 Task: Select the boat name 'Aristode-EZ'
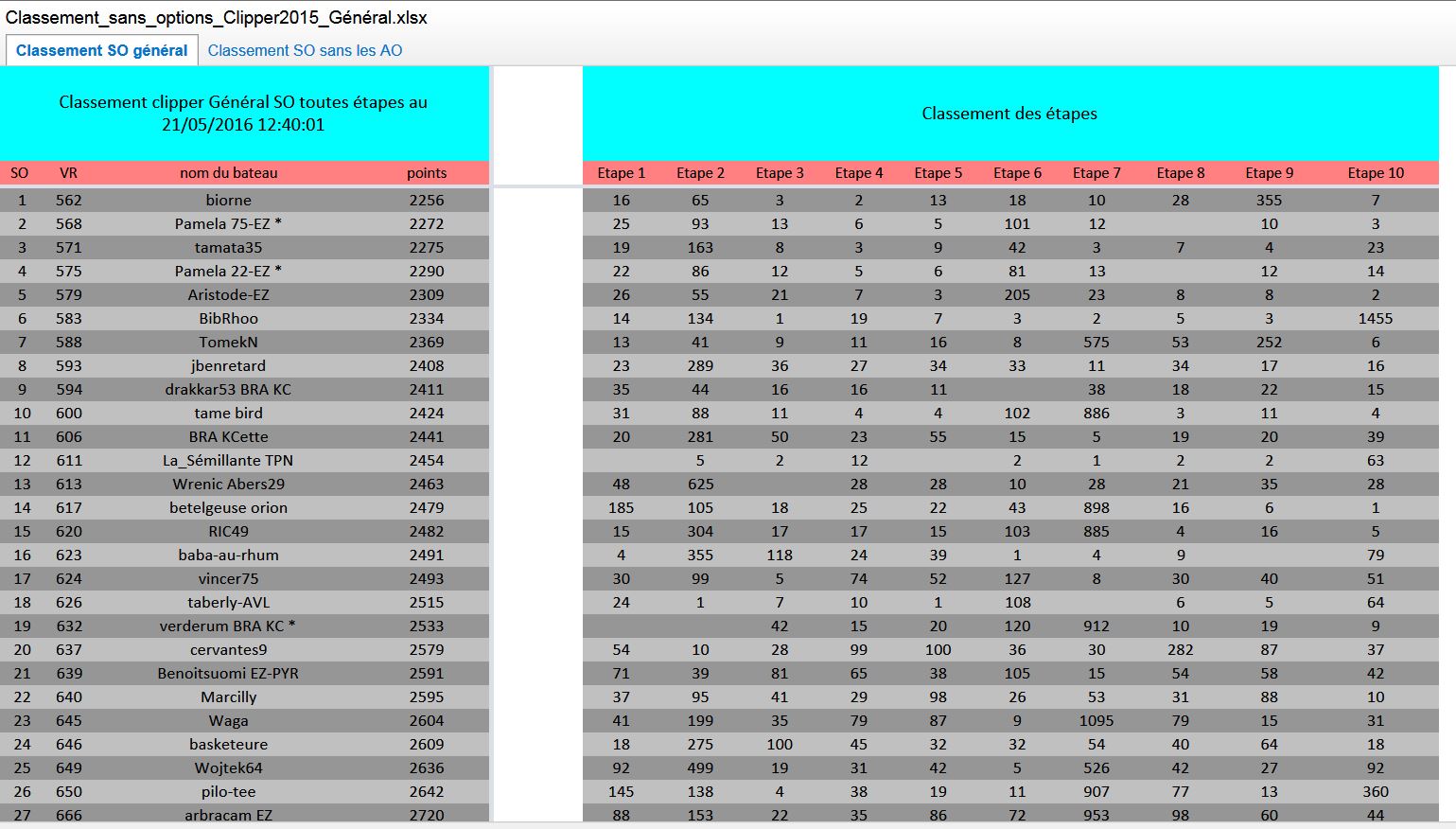(229, 295)
